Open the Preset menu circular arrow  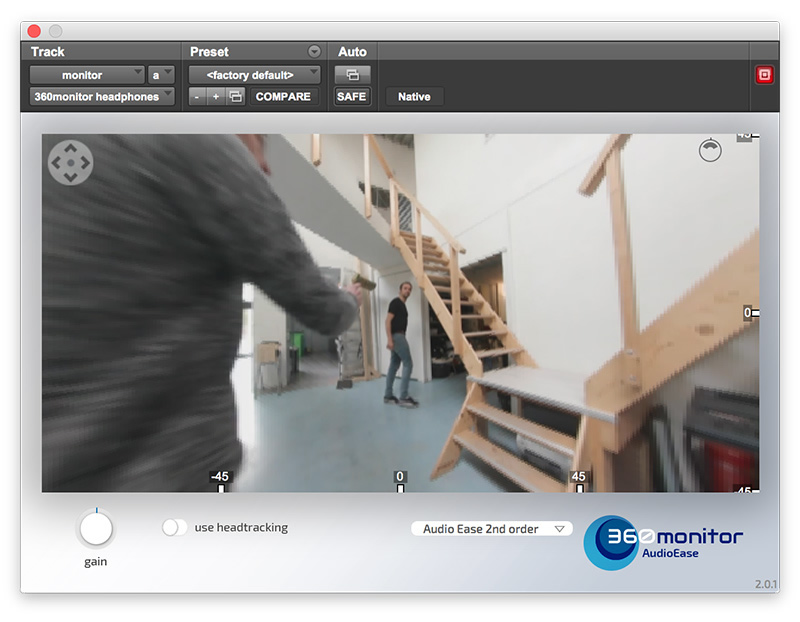[314, 52]
